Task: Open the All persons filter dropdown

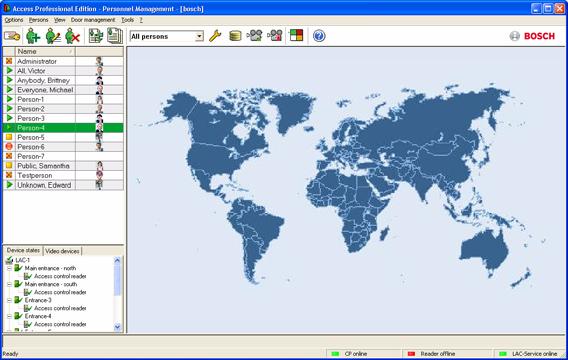Action: coord(199,36)
